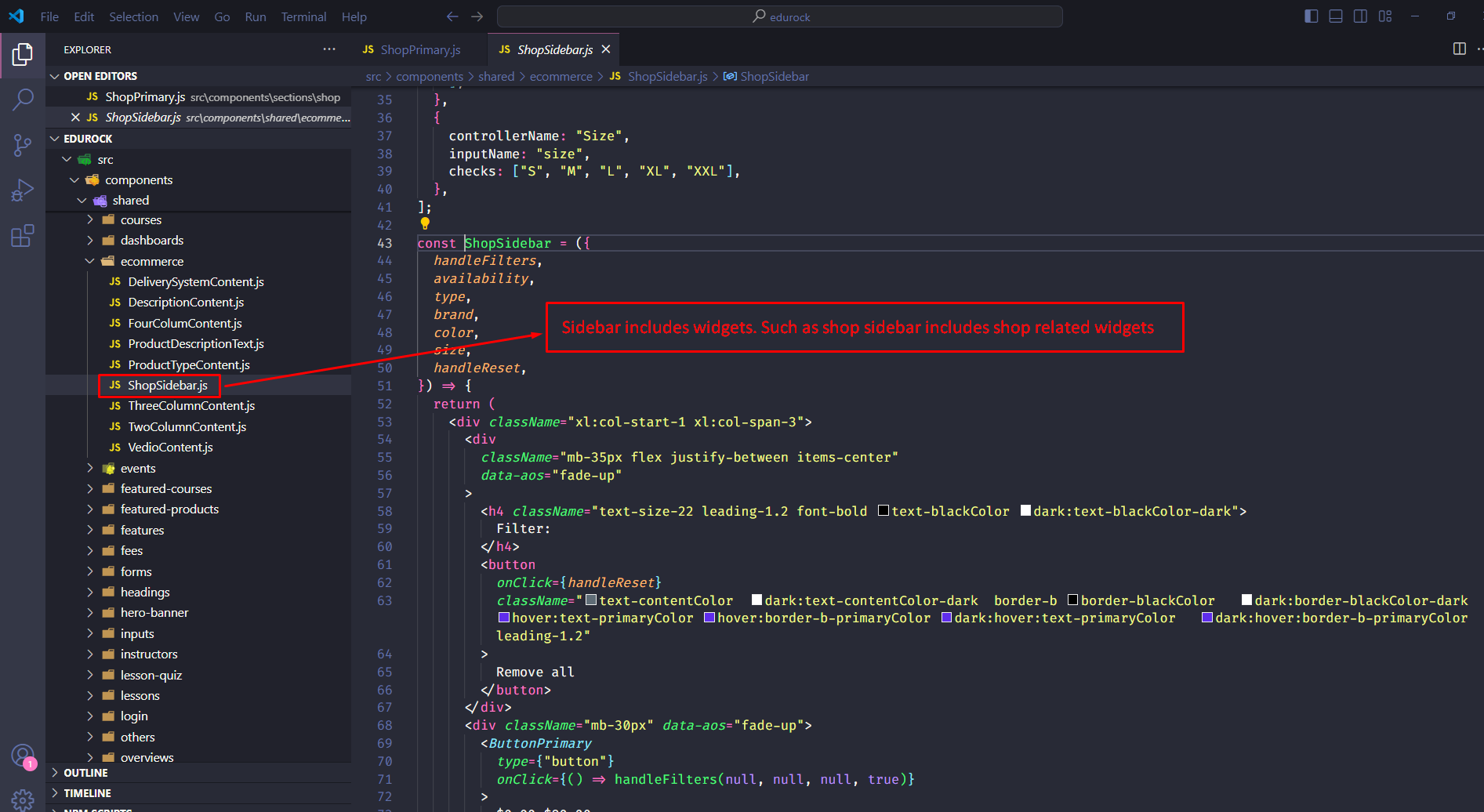The width and height of the screenshot is (1484, 812).
Task: Click line number 43 in the gutter
Action: (x=384, y=243)
